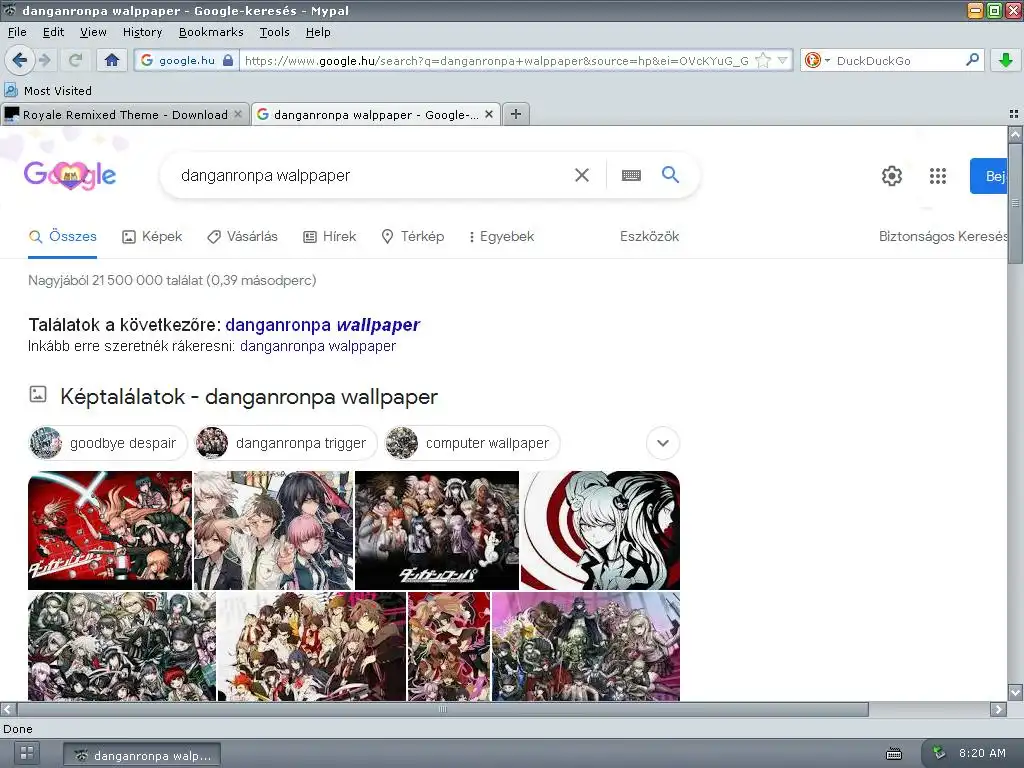Screen dimensions: 1024x768
Task: Open the Eszközök search tools
Action: [649, 236]
